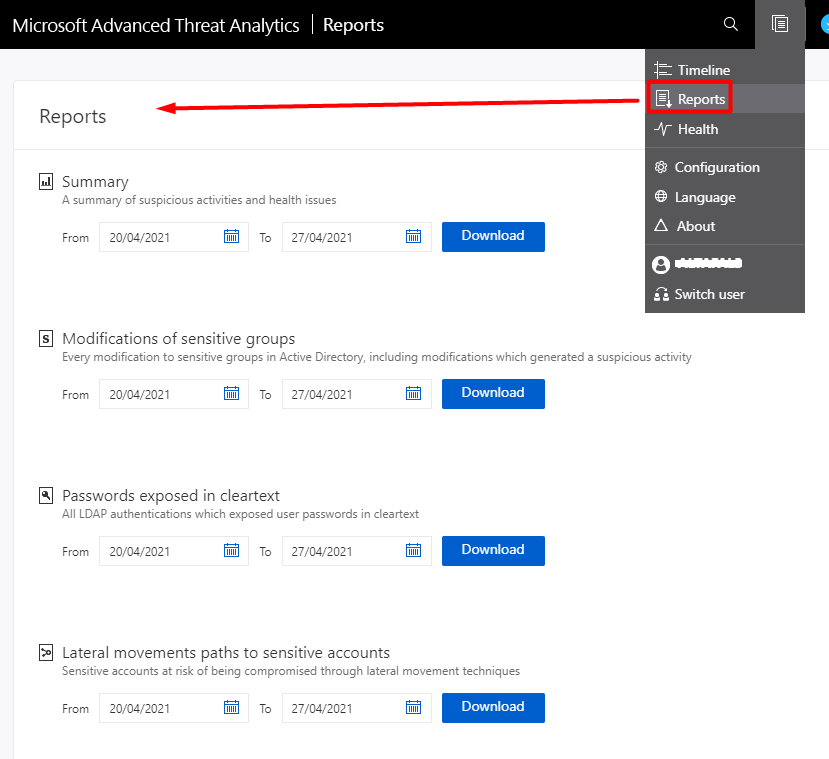The width and height of the screenshot is (829, 759).
Task: Toggle the main menu icon in header
Action: [x=780, y=24]
